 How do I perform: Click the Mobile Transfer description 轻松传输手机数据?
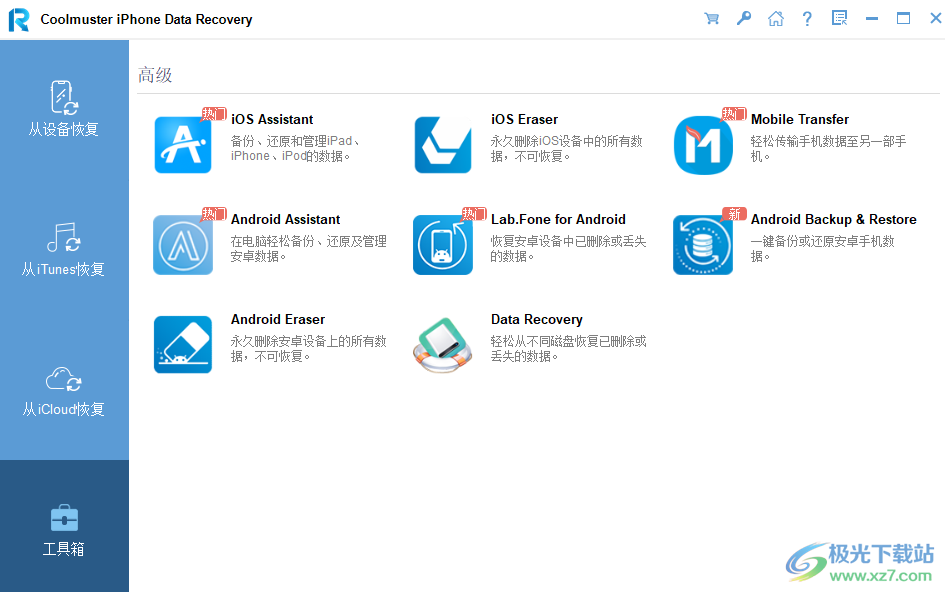[828, 148]
